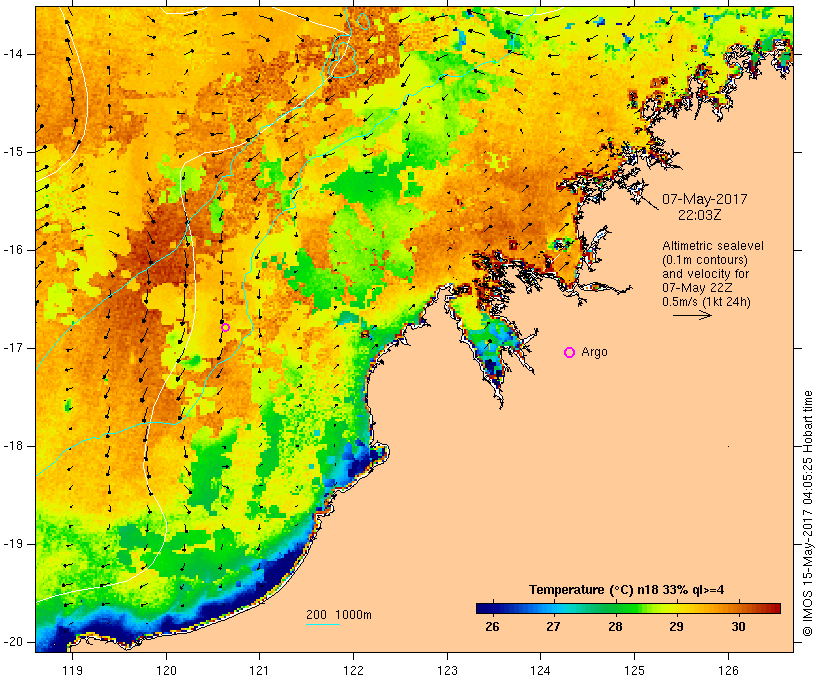
Task: Click longitude axis label '120'
Action: tap(166, 671)
